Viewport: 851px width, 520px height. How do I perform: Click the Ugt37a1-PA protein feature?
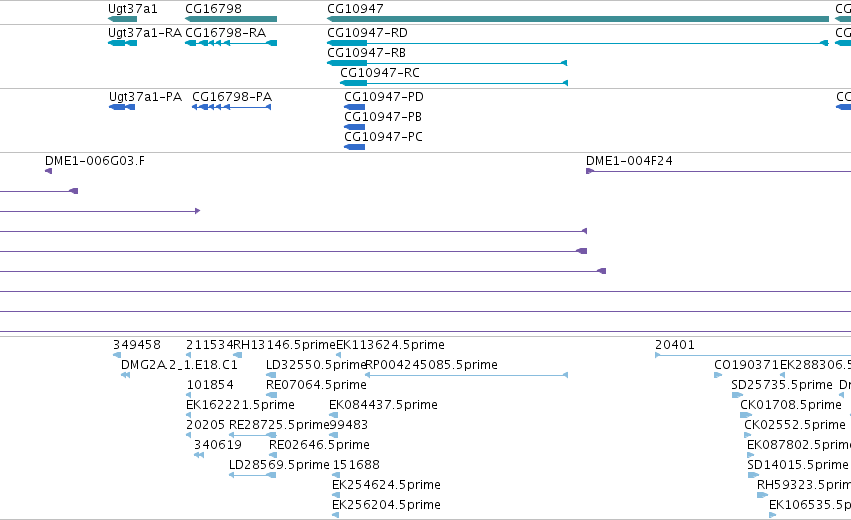pos(122,107)
